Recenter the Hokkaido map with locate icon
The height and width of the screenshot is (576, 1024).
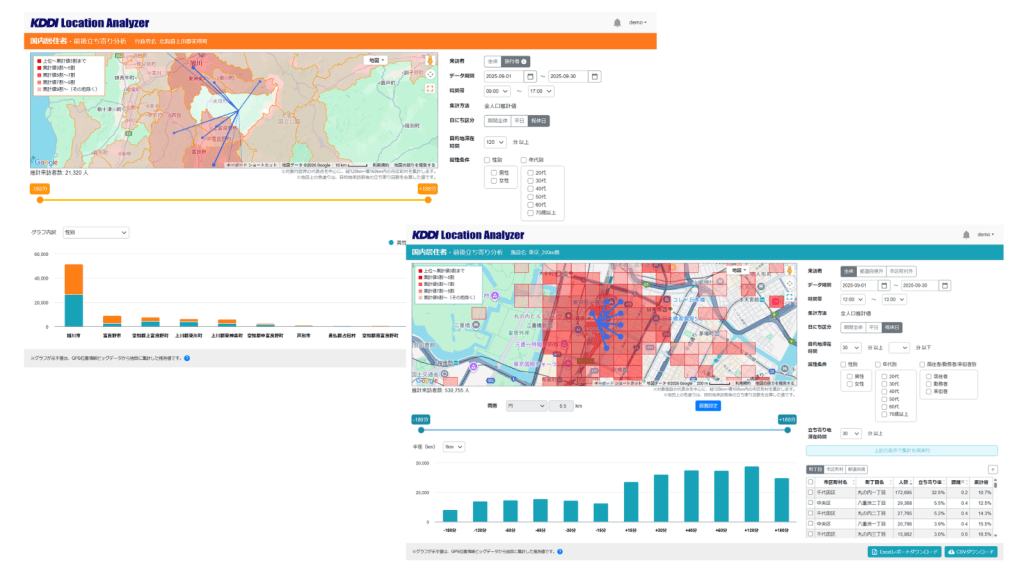[430, 74]
